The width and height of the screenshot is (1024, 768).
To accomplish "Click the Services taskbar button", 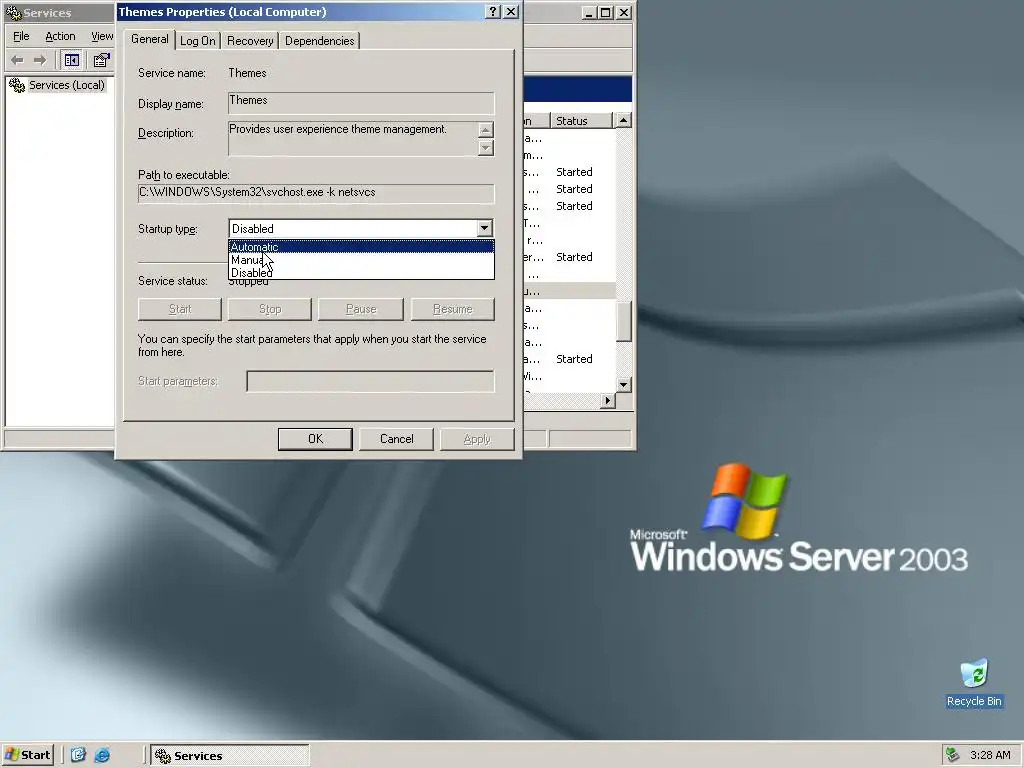I will pos(230,756).
